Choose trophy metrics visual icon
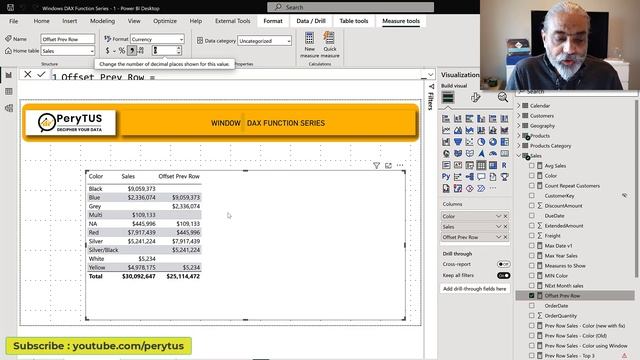 click(x=504, y=177)
